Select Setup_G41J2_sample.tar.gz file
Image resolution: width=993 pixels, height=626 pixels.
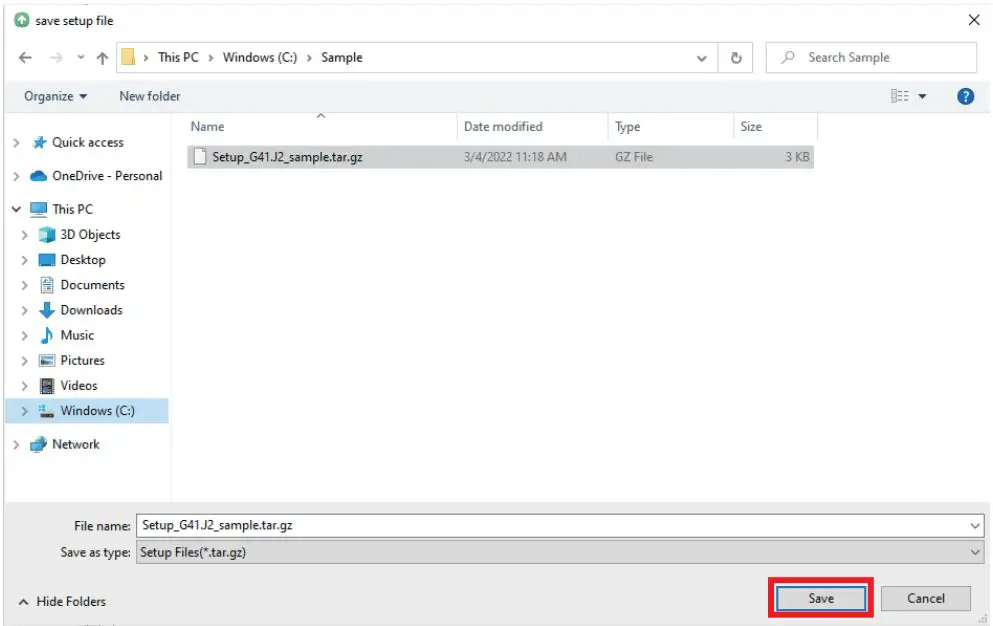500,157
